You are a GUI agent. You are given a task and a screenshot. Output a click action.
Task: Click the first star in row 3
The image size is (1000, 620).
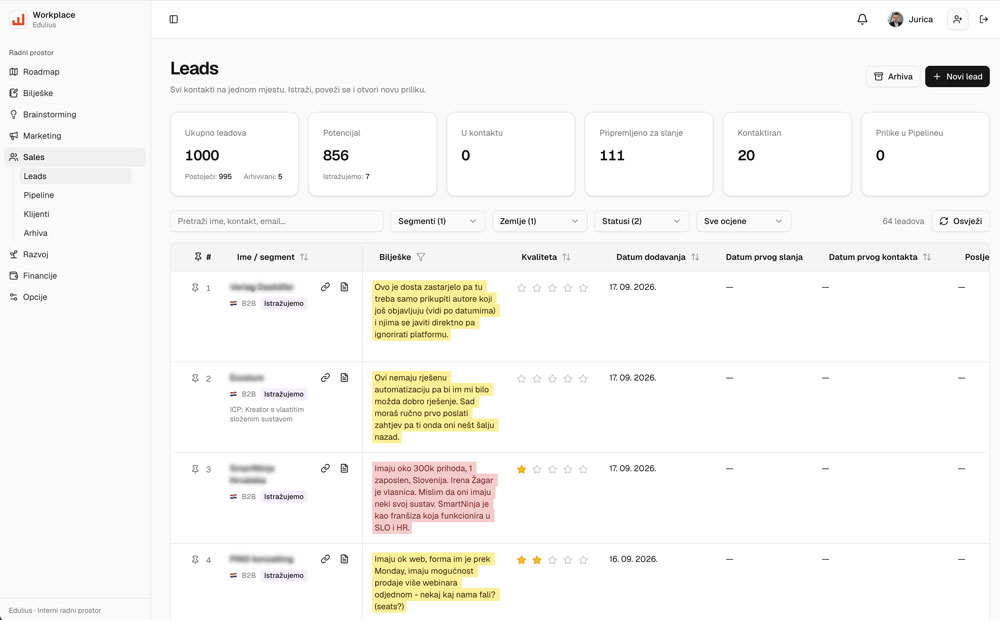(x=522, y=469)
